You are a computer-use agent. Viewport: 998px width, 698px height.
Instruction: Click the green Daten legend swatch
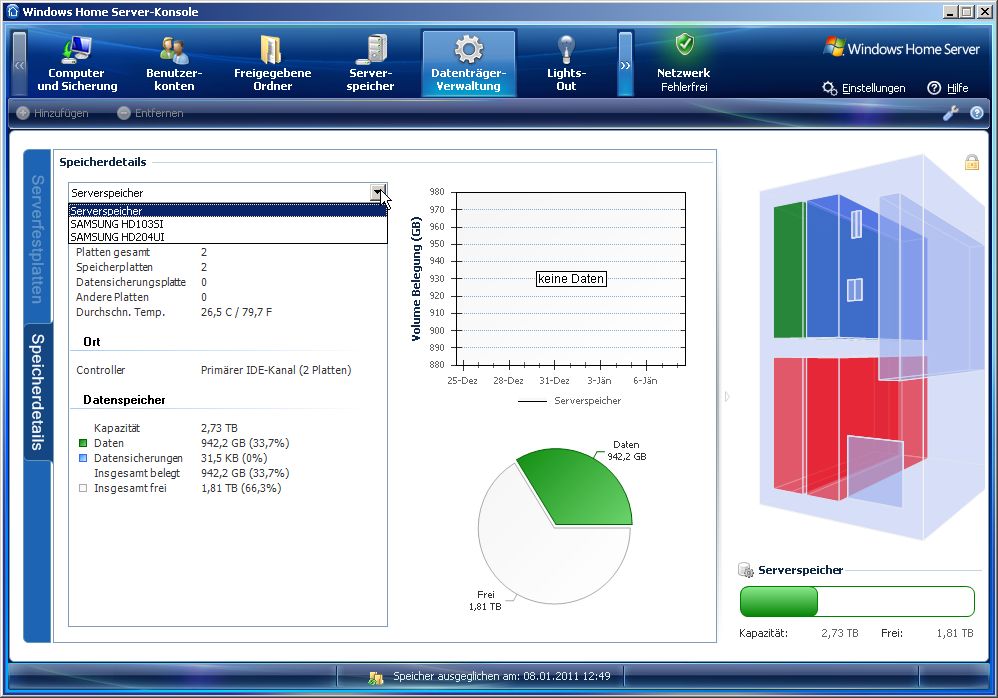(x=83, y=443)
